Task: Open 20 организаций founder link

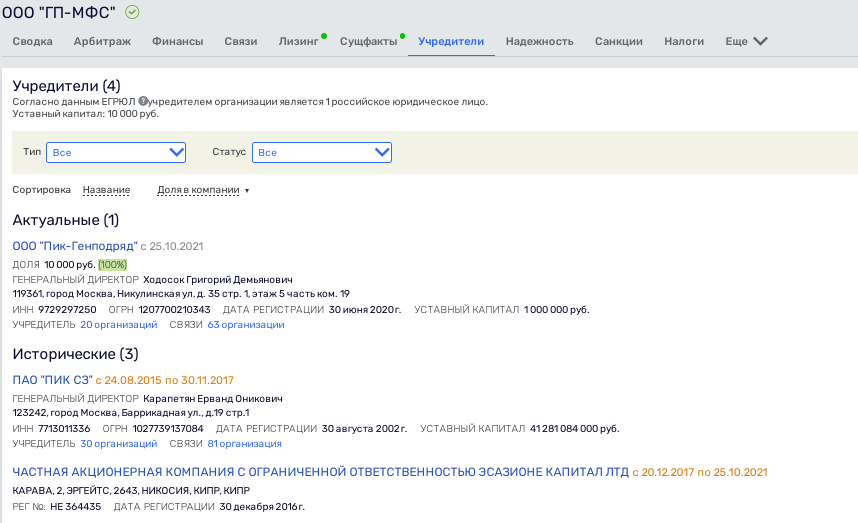Action: (119, 324)
